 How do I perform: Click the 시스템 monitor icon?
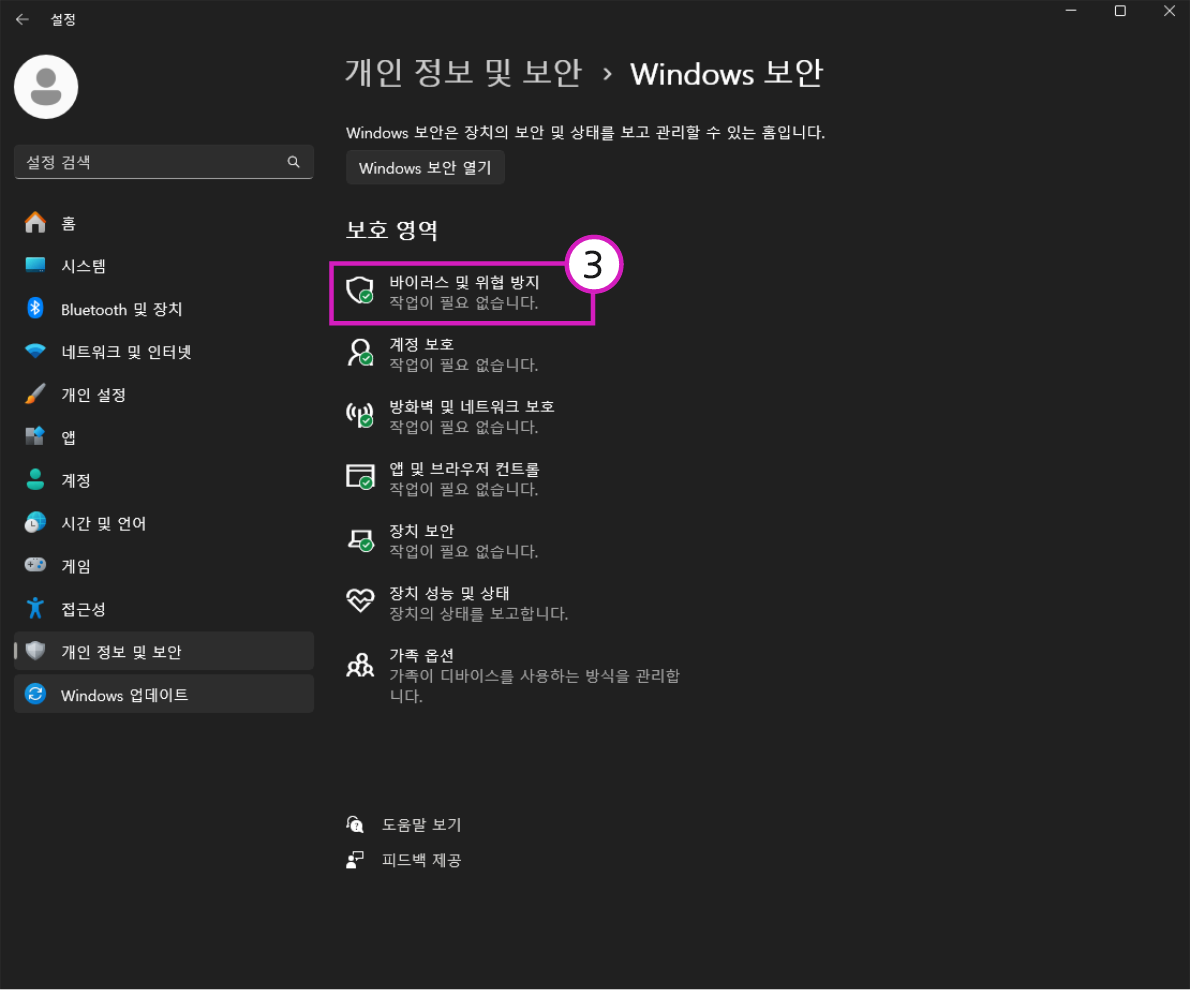point(35,265)
